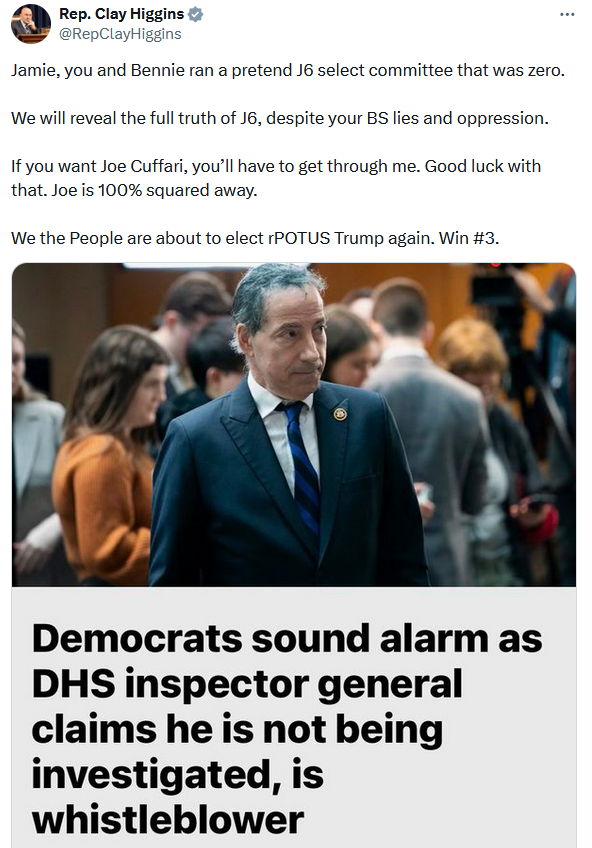Click the 'Win #3.' text in the tweet
The height and width of the screenshot is (848, 592).
coord(468,238)
